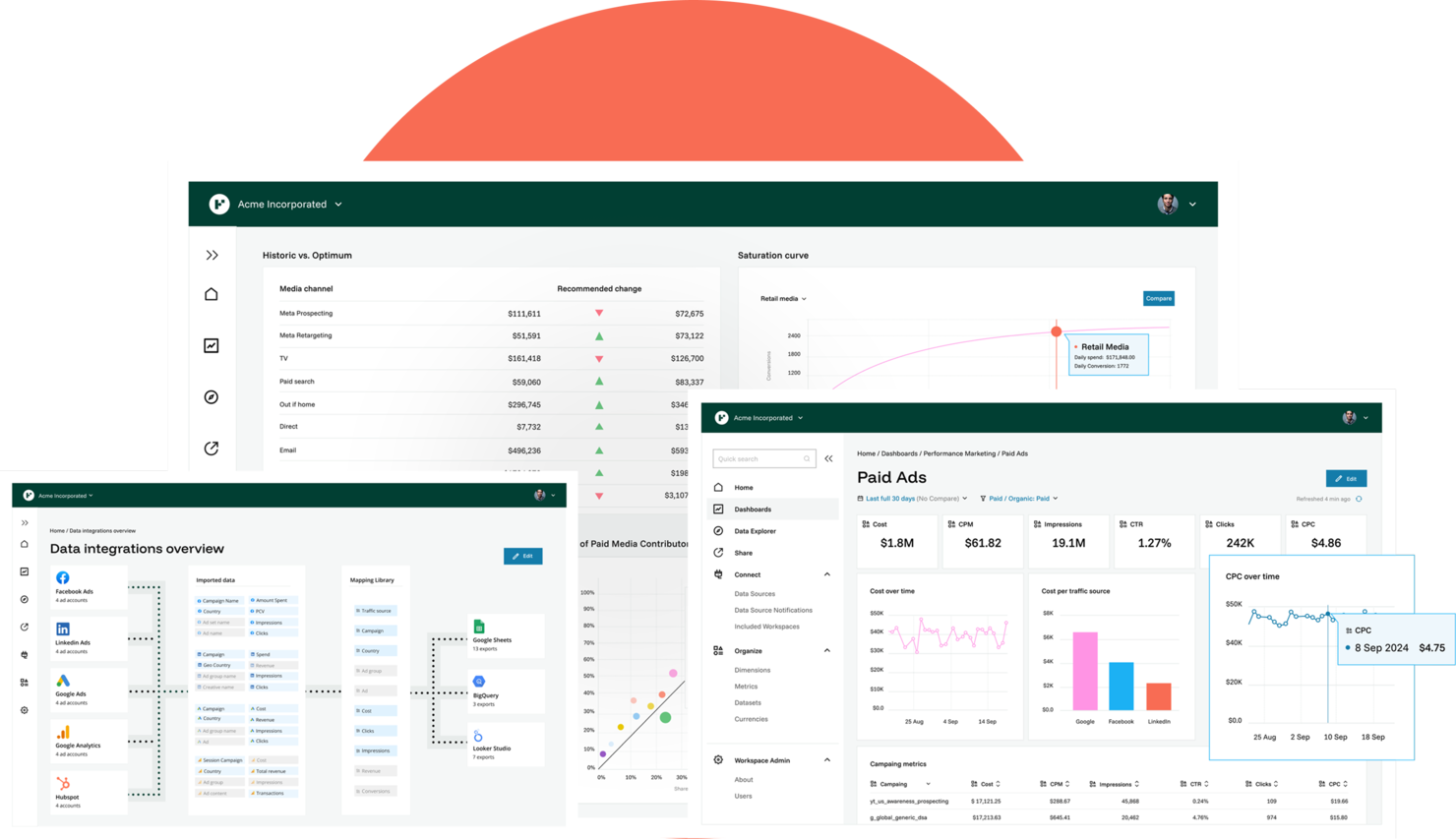
Task: Click the Share icon in the sidebar
Action: click(x=719, y=552)
